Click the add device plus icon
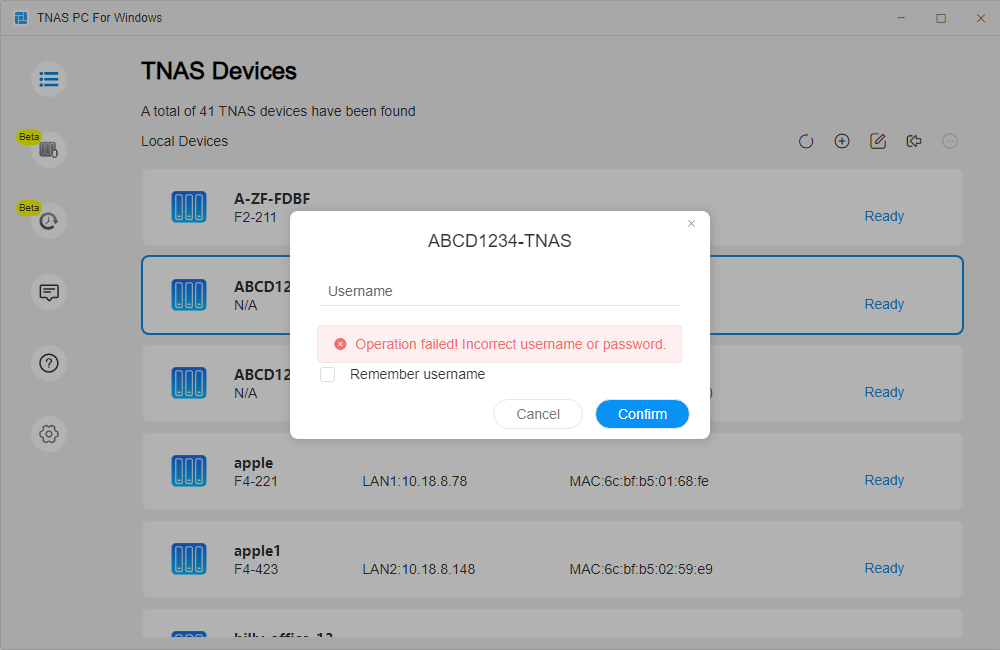Viewport: 1000px width, 650px height. (842, 141)
